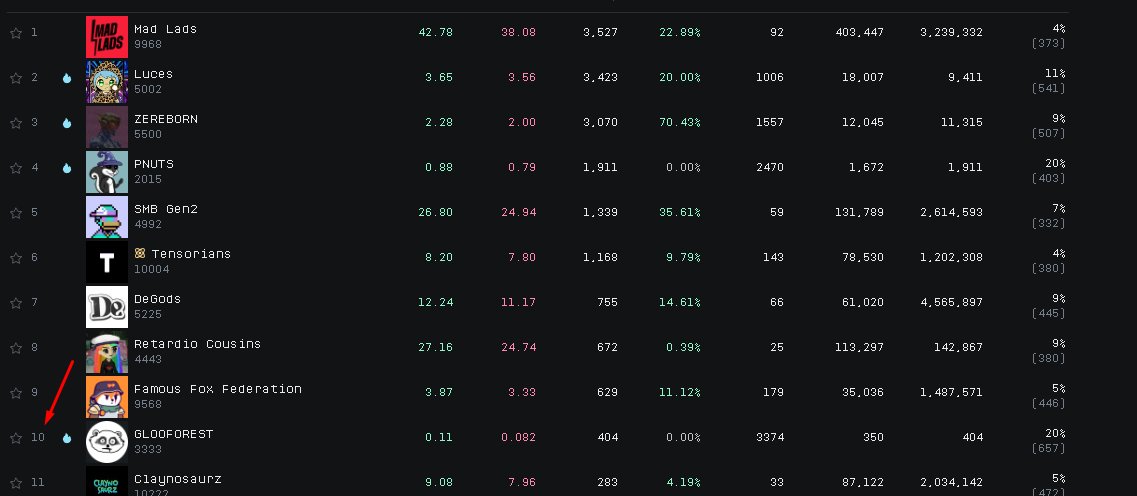Image resolution: width=1137 pixels, height=496 pixels.
Task: Click Famous Fox Federation value 1,487,571
Action: pos(951,392)
